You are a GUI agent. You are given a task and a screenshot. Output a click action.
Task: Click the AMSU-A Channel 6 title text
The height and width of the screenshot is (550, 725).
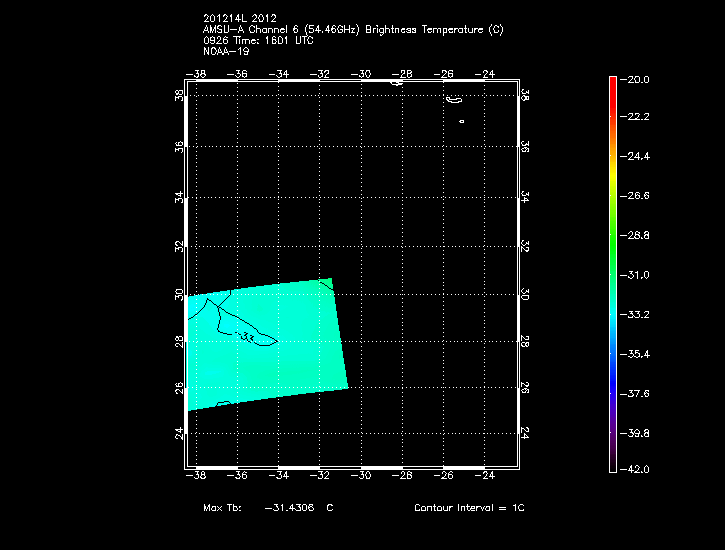pyautogui.click(x=352, y=30)
